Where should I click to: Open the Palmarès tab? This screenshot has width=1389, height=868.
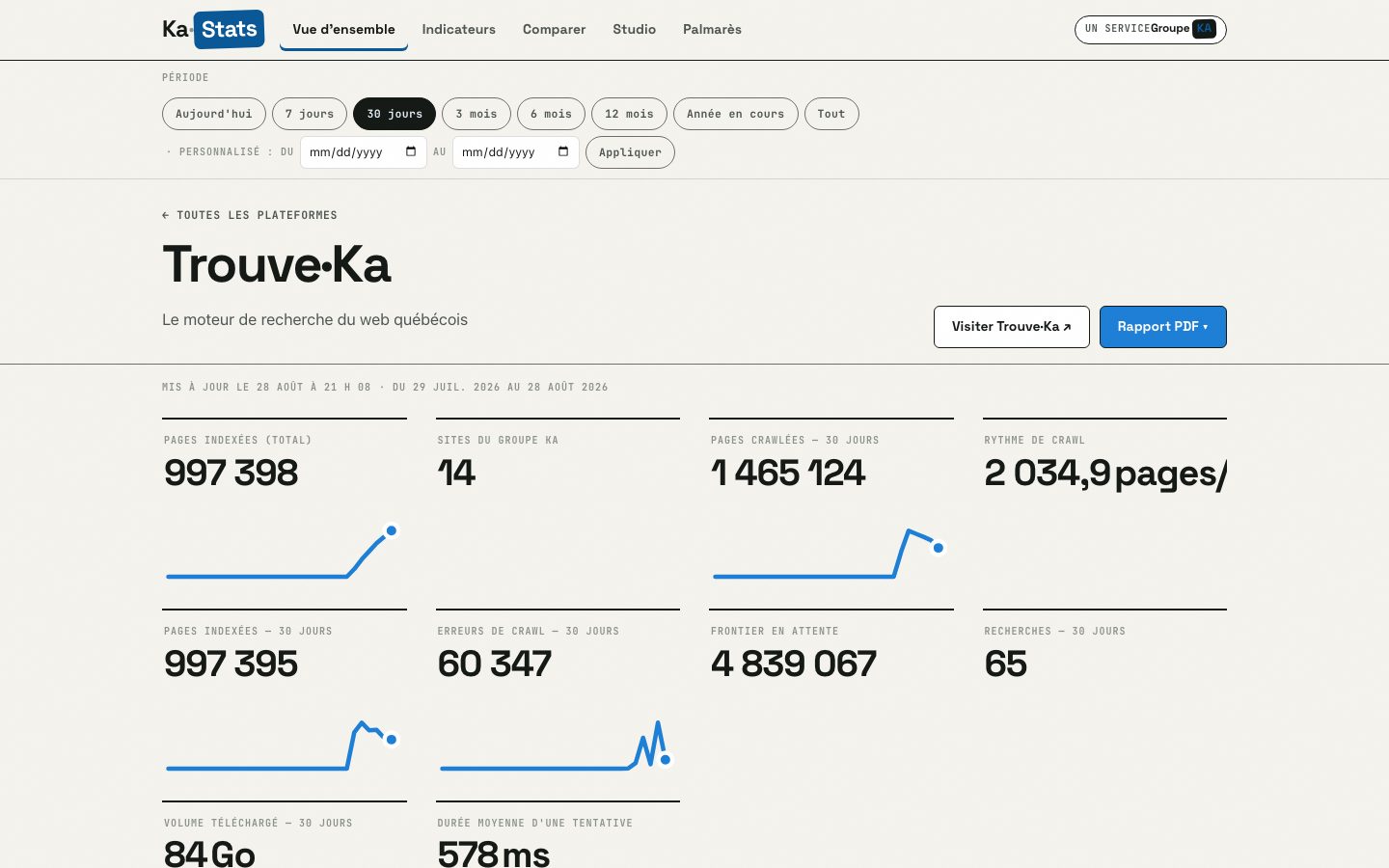click(712, 29)
